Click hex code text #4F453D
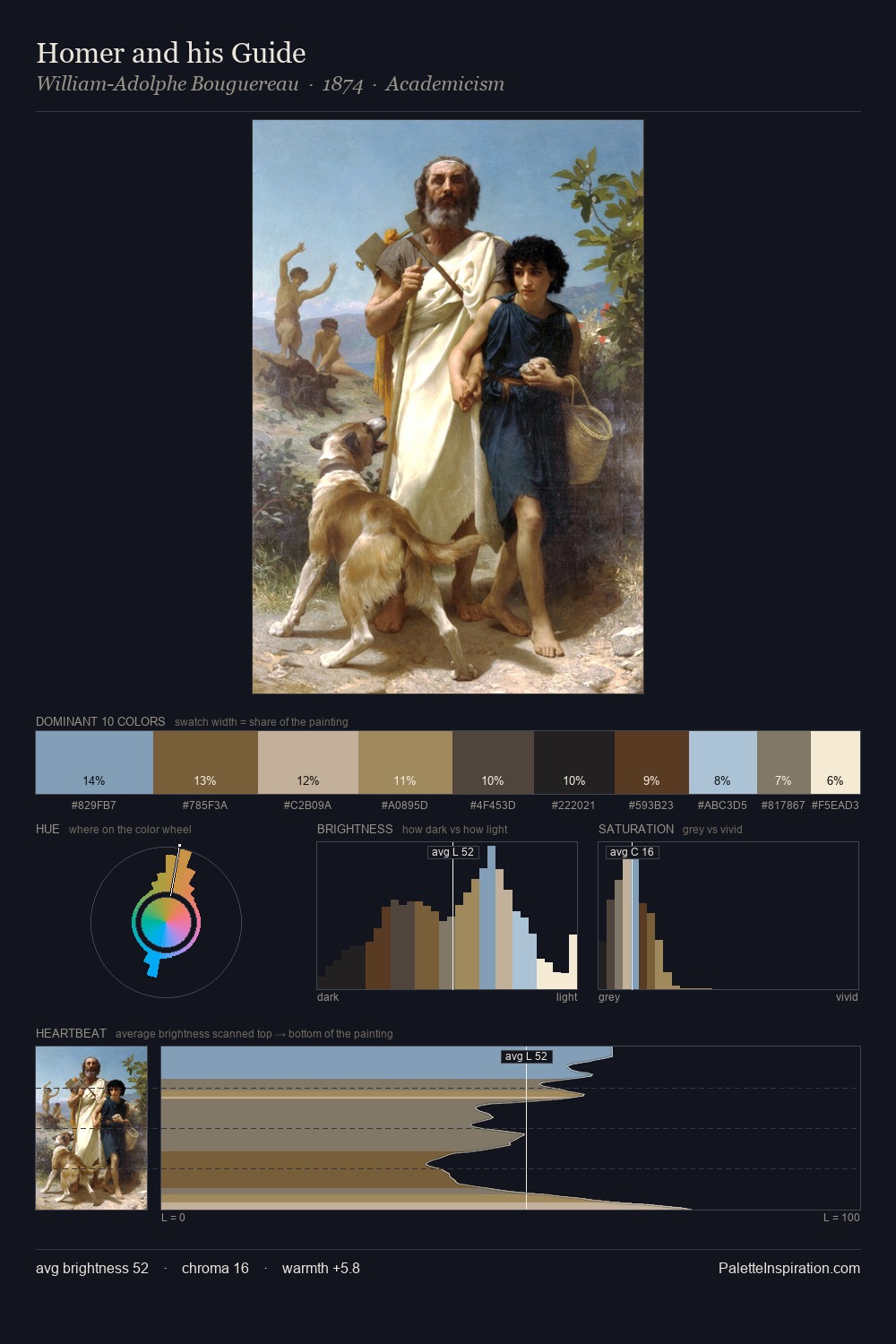Image resolution: width=896 pixels, height=1344 pixels. [493, 806]
